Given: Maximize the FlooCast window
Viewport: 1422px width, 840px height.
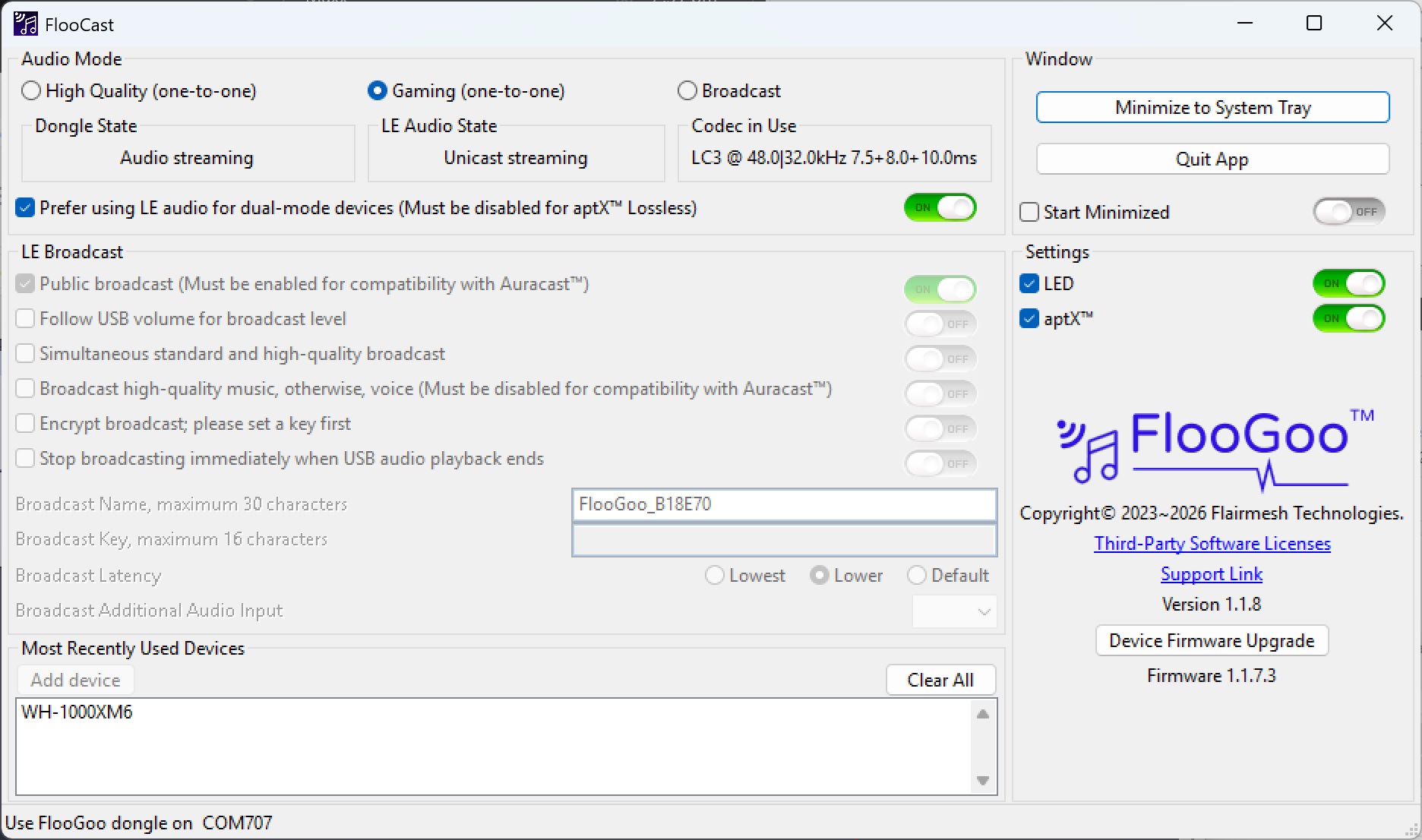Looking at the screenshot, I should click(x=1314, y=24).
